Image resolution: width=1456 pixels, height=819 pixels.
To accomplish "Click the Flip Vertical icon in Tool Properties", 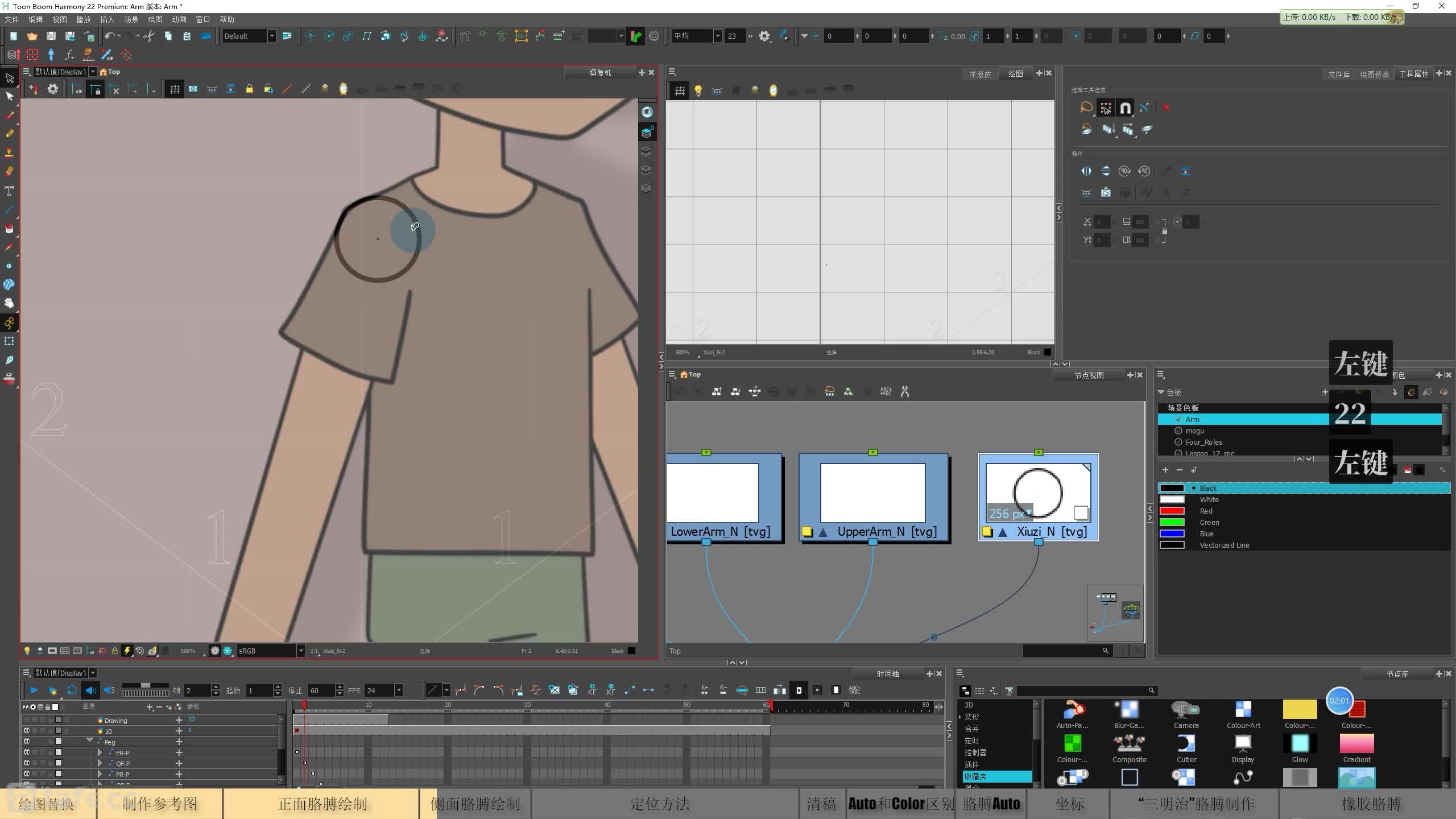I will pos(1106,171).
